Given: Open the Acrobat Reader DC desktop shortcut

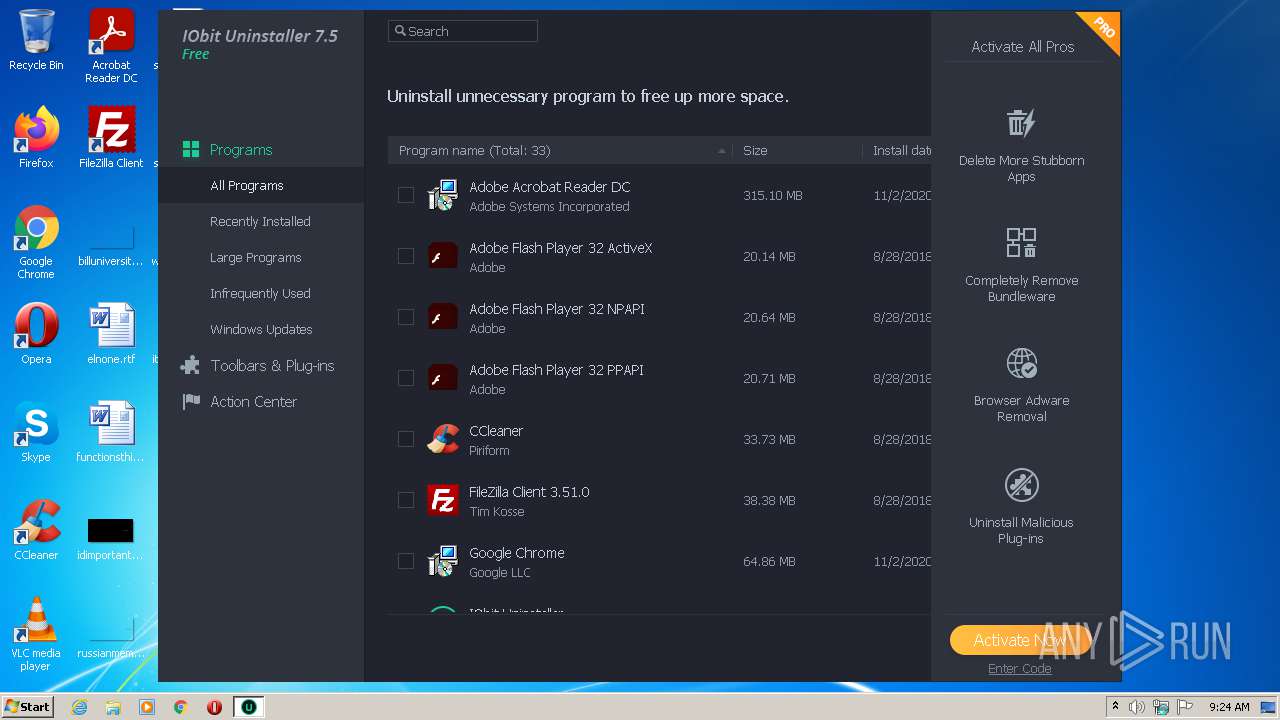Looking at the screenshot, I should pyautogui.click(x=111, y=46).
